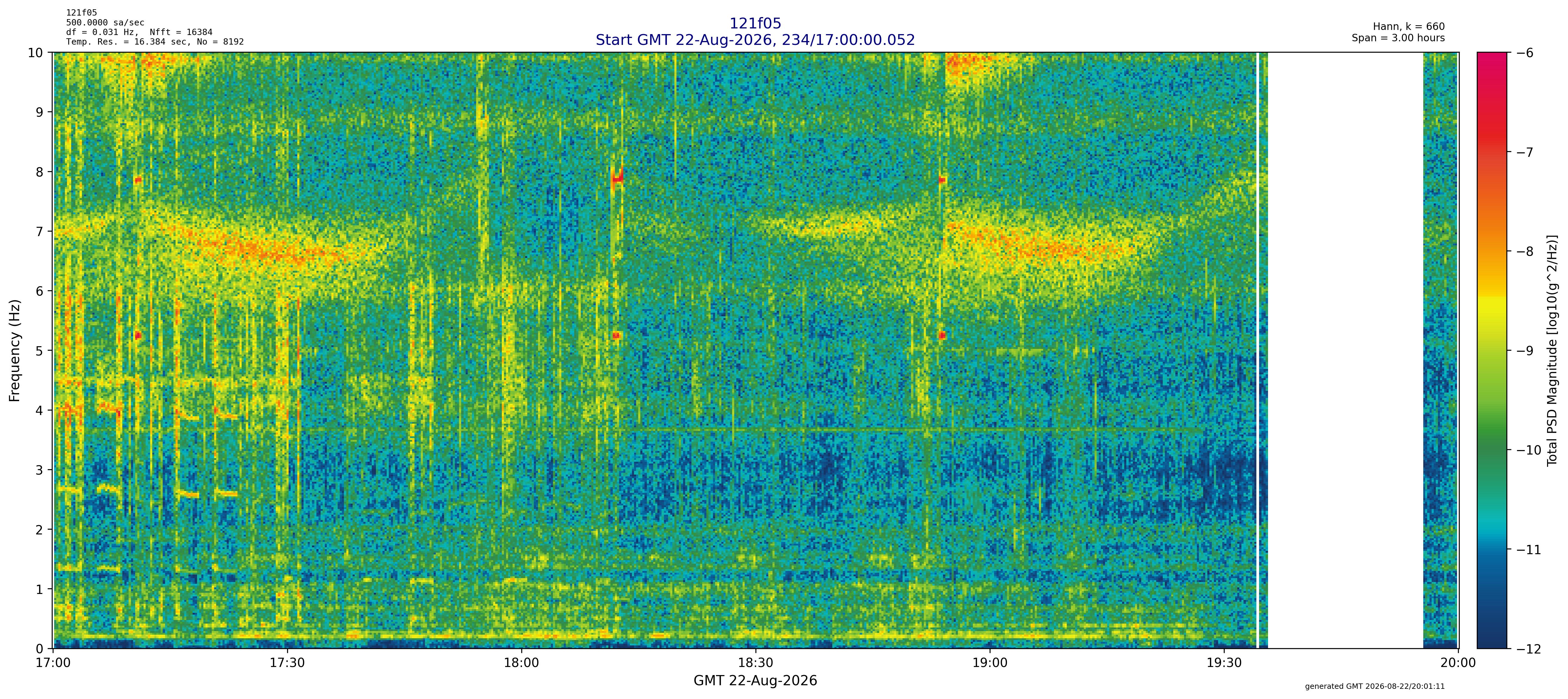Select the 'generated GMT 2026-08-22/20:01:11' footer text

[1375, 687]
